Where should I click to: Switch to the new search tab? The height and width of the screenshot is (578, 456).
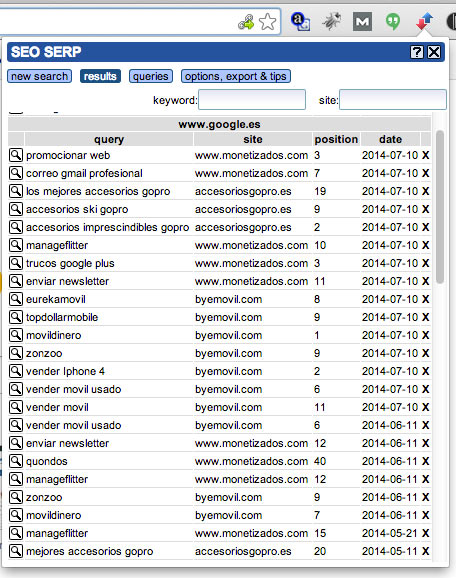(39, 76)
